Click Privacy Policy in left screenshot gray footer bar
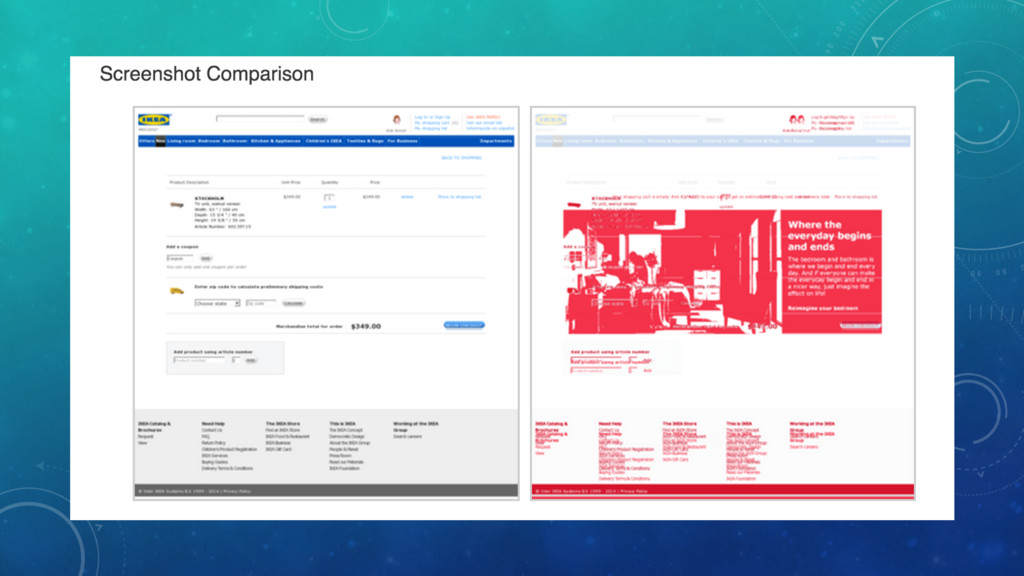Viewport: 1024px width, 576px height. pos(236,491)
